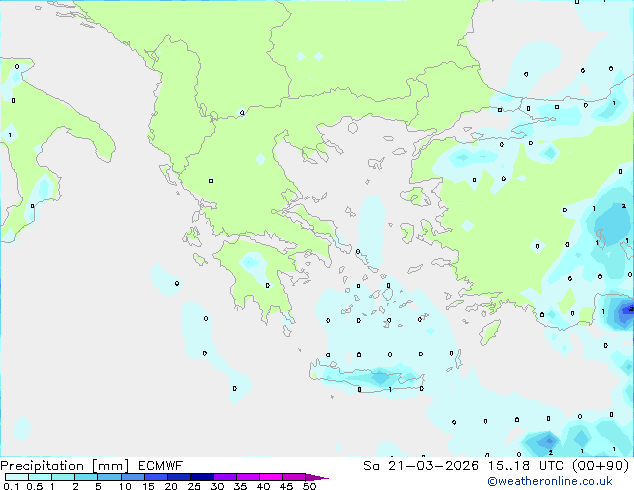Pick the 0.1–0.5 mm legend swatch
Screen dimensions: 634x490
17,477
